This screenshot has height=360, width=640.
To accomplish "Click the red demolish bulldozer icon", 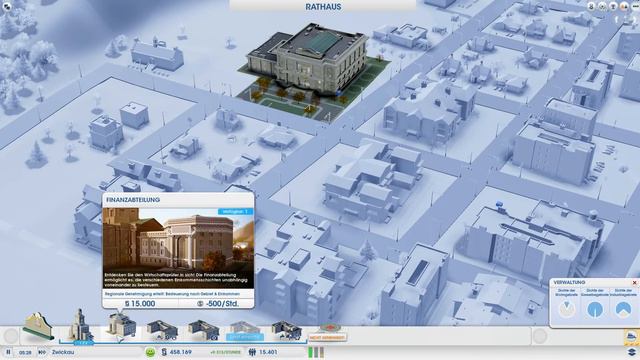I will tap(329, 328).
